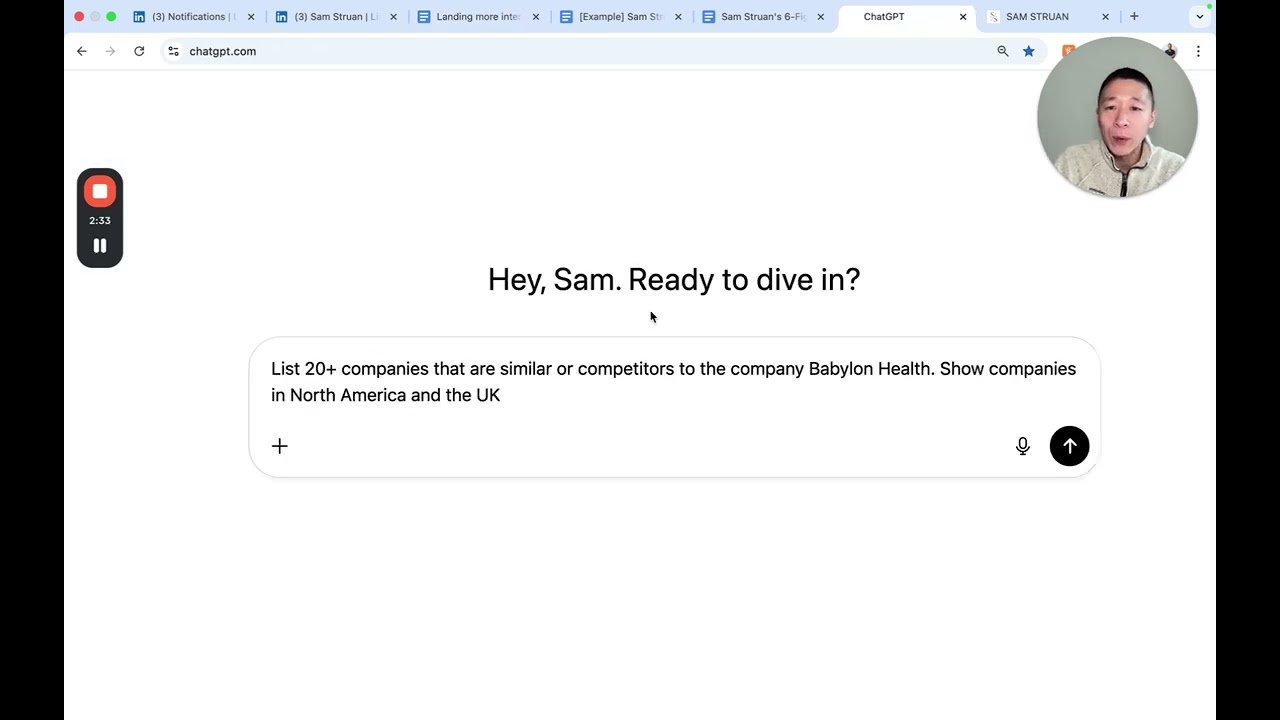Click inside the prompt text about Babylon Health
The image size is (1280, 720).
point(673,382)
